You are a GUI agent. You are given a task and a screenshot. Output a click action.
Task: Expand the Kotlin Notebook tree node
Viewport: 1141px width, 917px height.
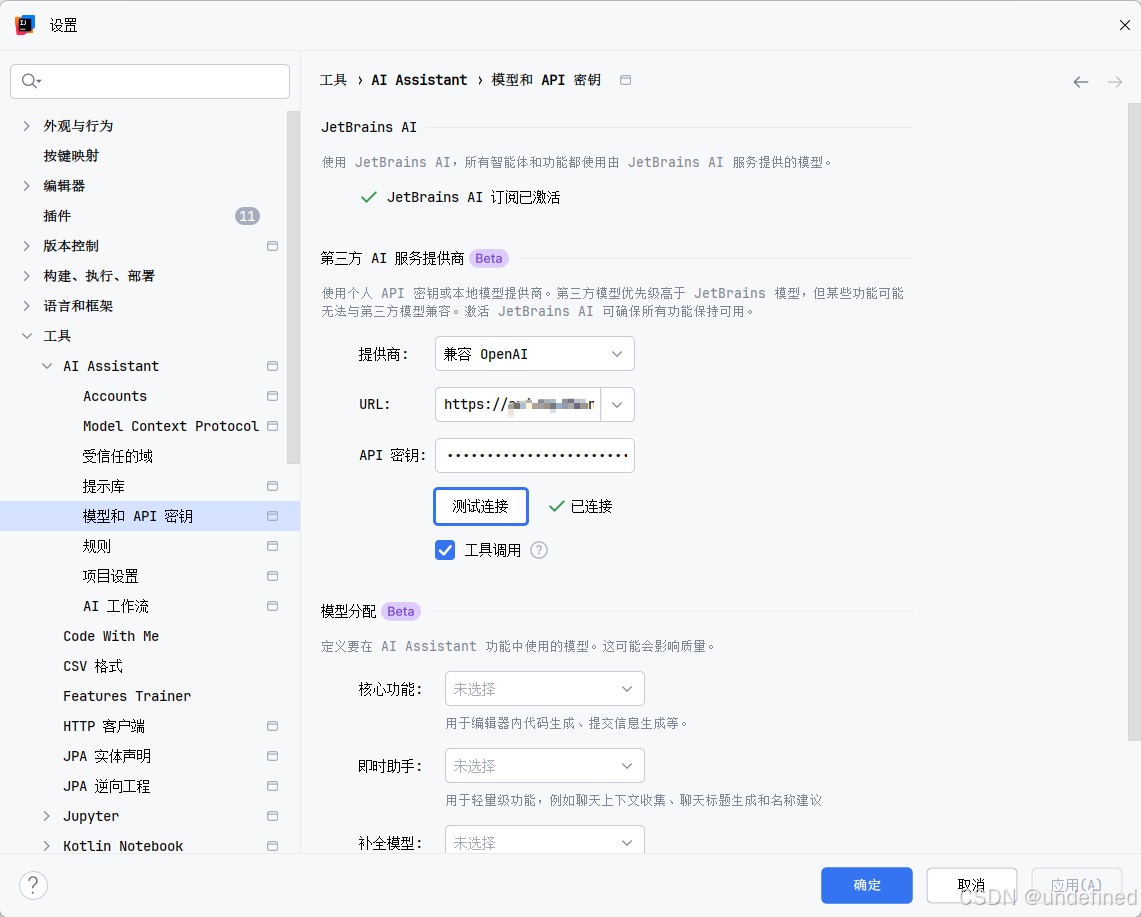tap(47, 846)
